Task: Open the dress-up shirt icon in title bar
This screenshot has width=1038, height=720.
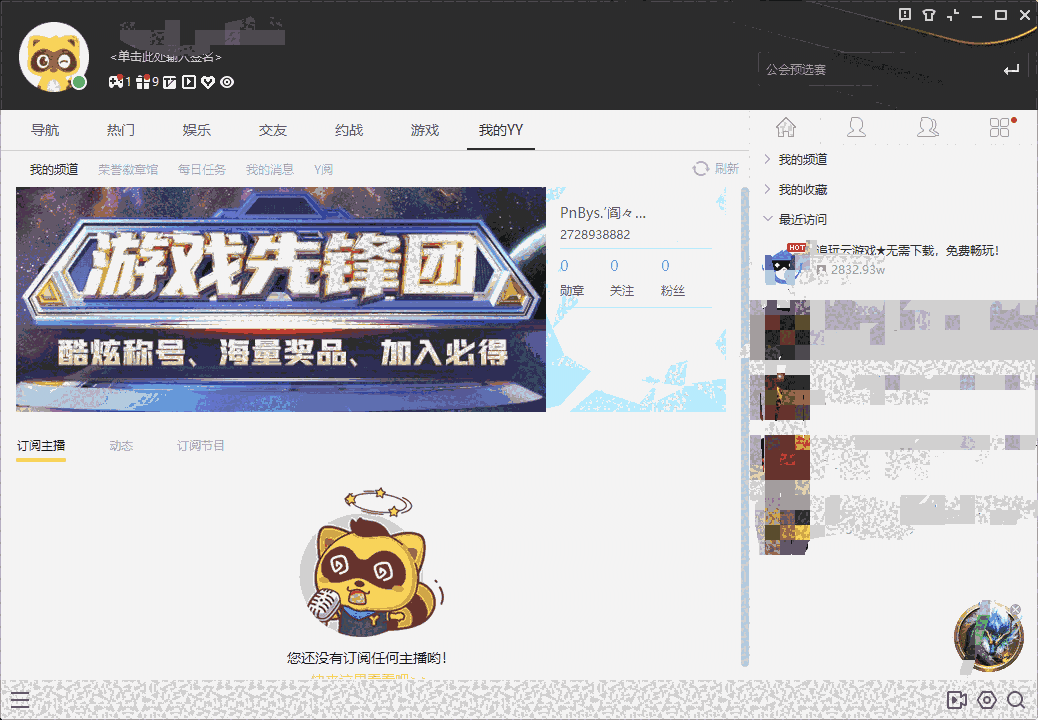Action: coord(929,15)
